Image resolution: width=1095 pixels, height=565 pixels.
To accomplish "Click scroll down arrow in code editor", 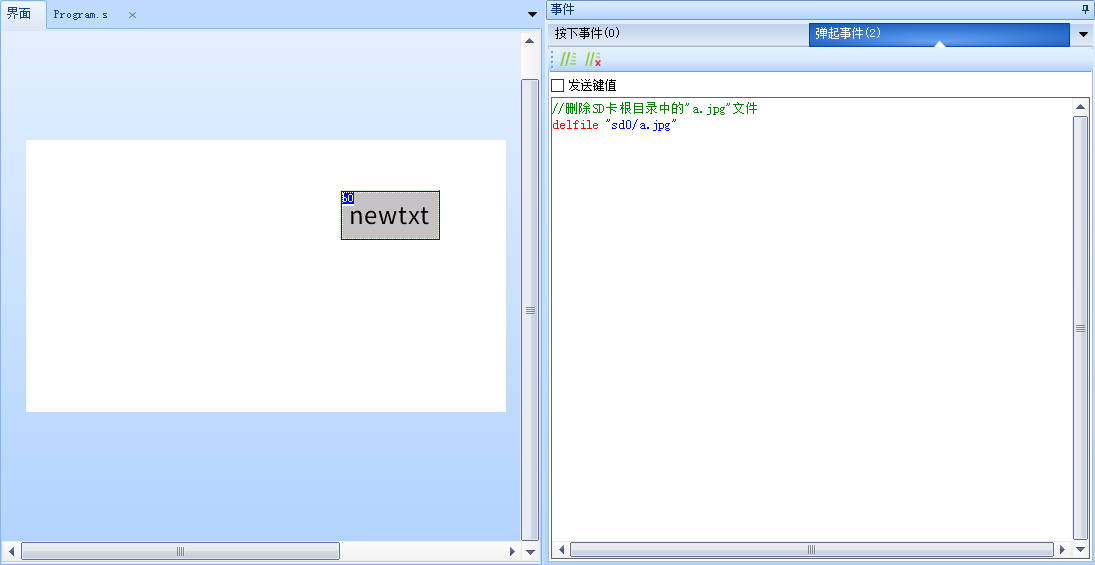I will pyautogui.click(x=1080, y=550).
